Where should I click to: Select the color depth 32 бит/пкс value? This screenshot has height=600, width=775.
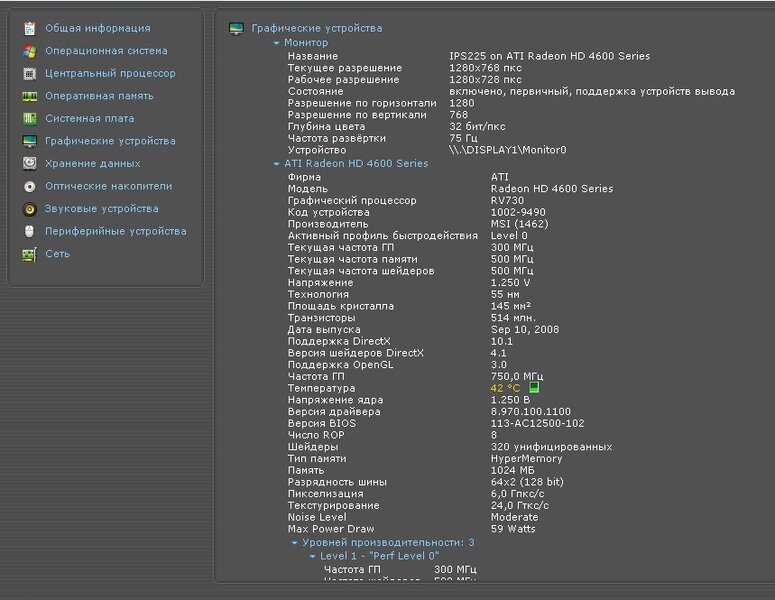coord(477,126)
